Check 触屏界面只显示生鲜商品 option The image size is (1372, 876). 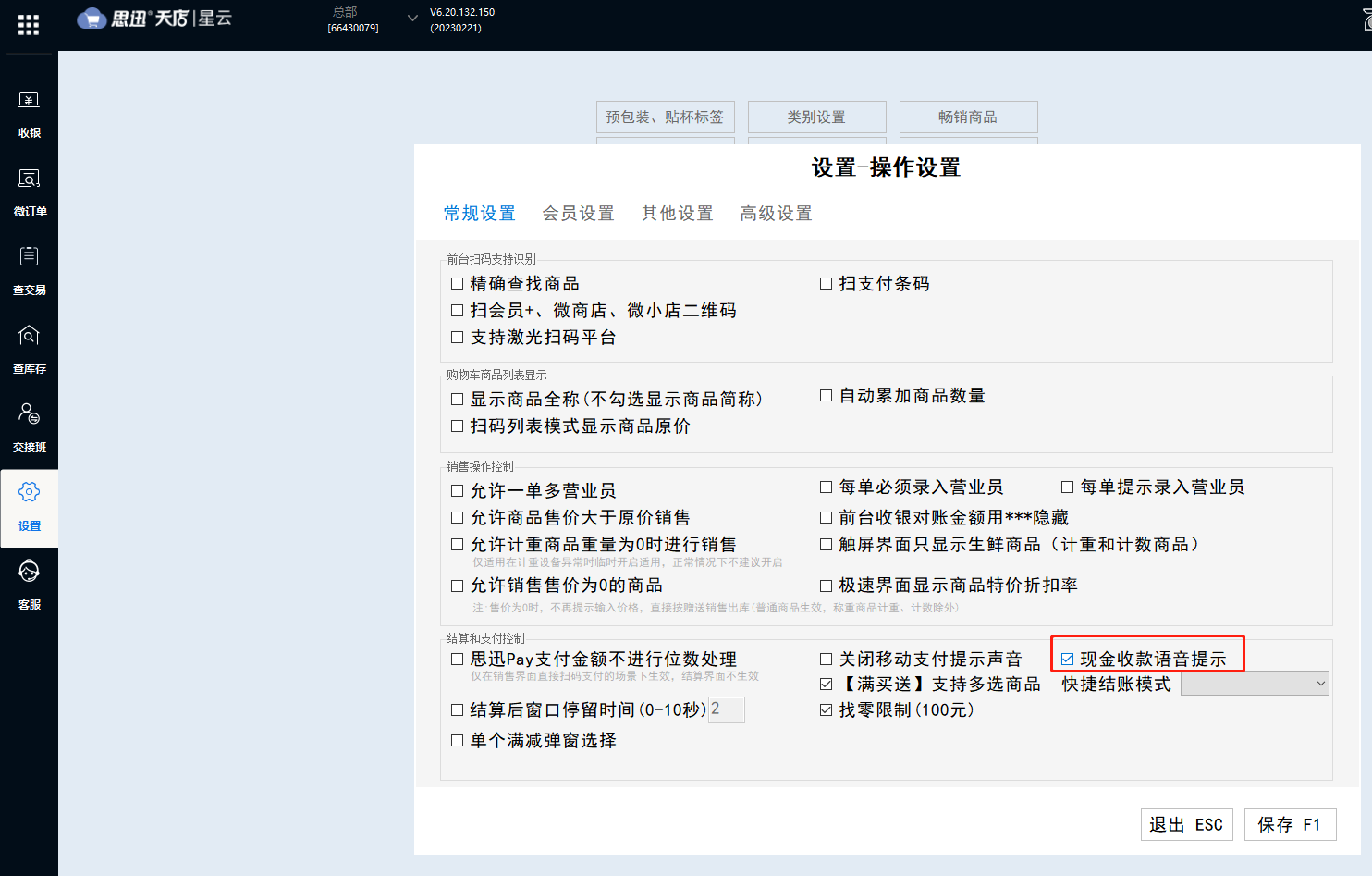click(x=826, y=545)
